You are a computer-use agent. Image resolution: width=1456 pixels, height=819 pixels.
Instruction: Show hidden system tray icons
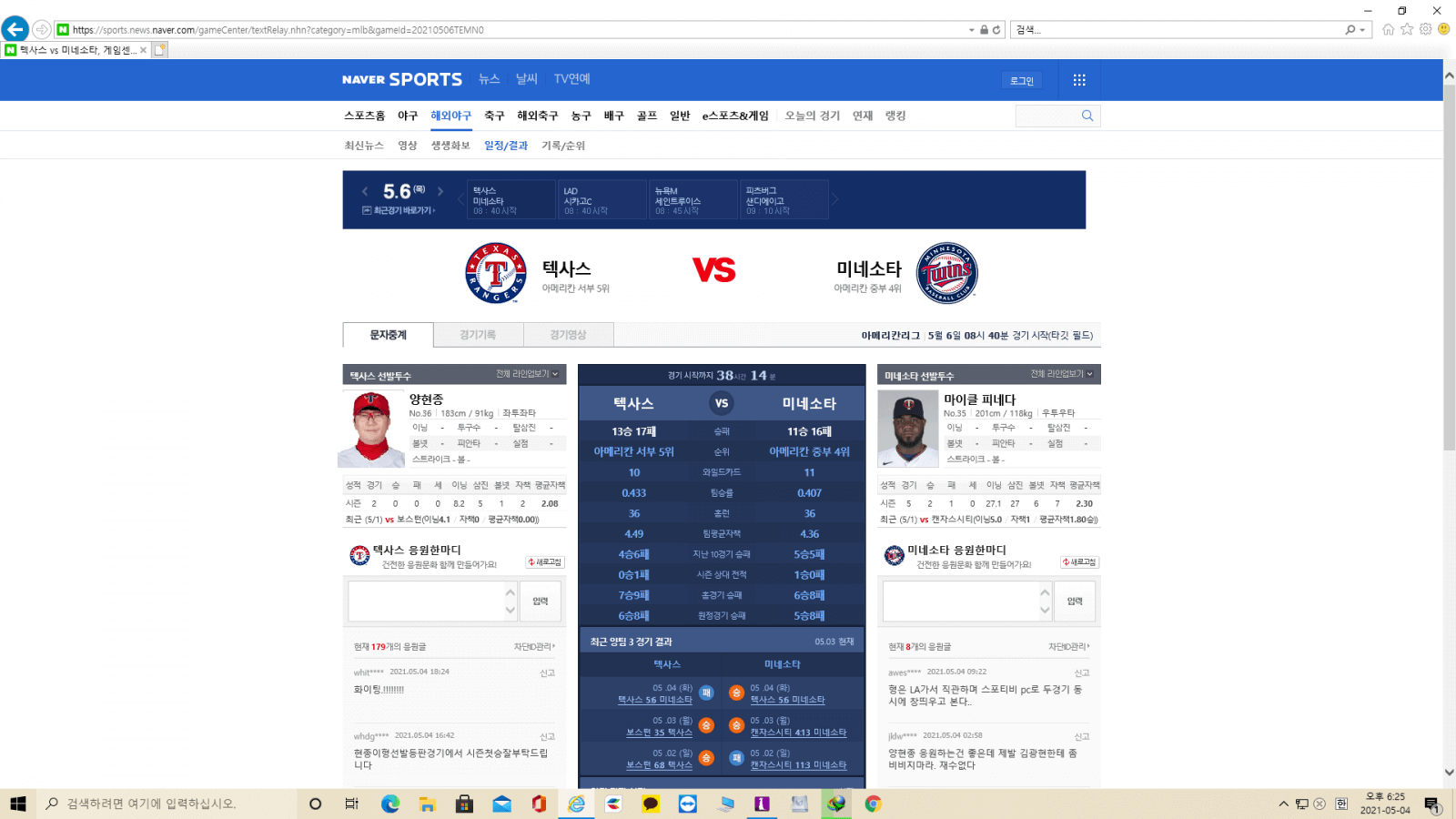[x=1283, y=804]
